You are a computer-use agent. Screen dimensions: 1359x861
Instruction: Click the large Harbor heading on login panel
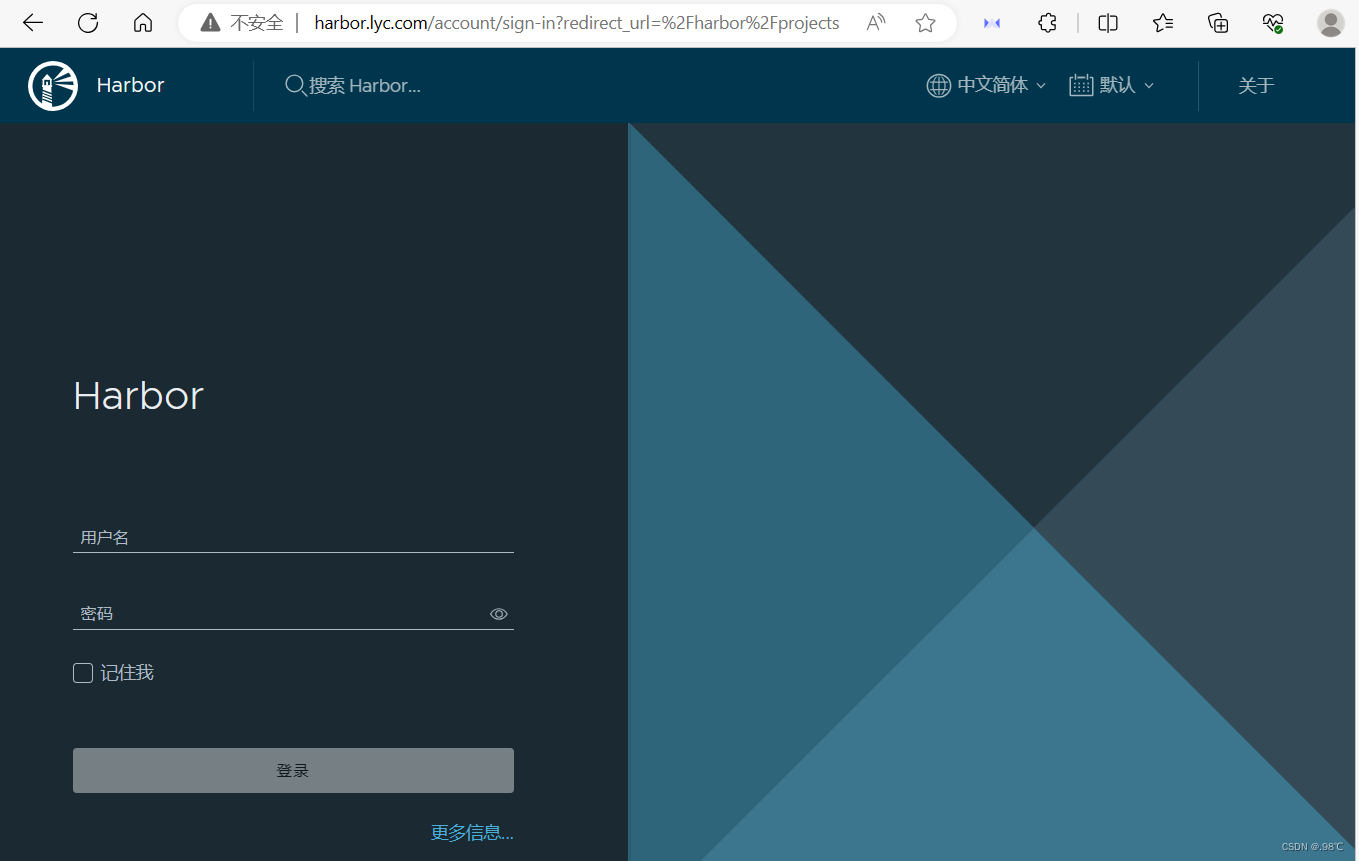point(138,396)
